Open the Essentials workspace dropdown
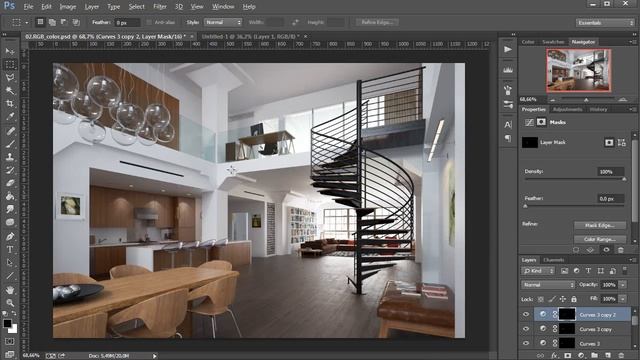Viewport: 640px width, 360px height. [x=605, y=23]
